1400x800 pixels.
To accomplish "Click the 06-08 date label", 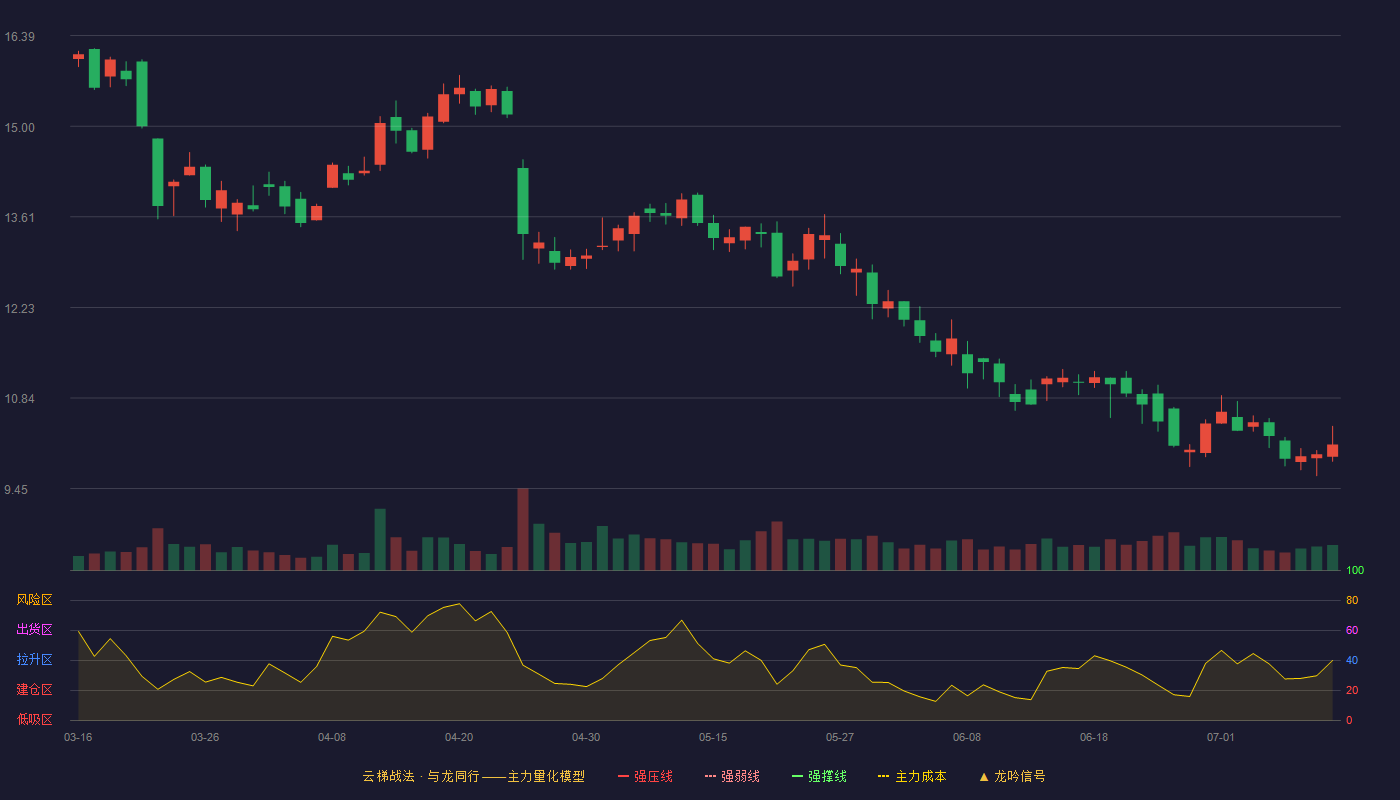I will [x=967, y=737].
